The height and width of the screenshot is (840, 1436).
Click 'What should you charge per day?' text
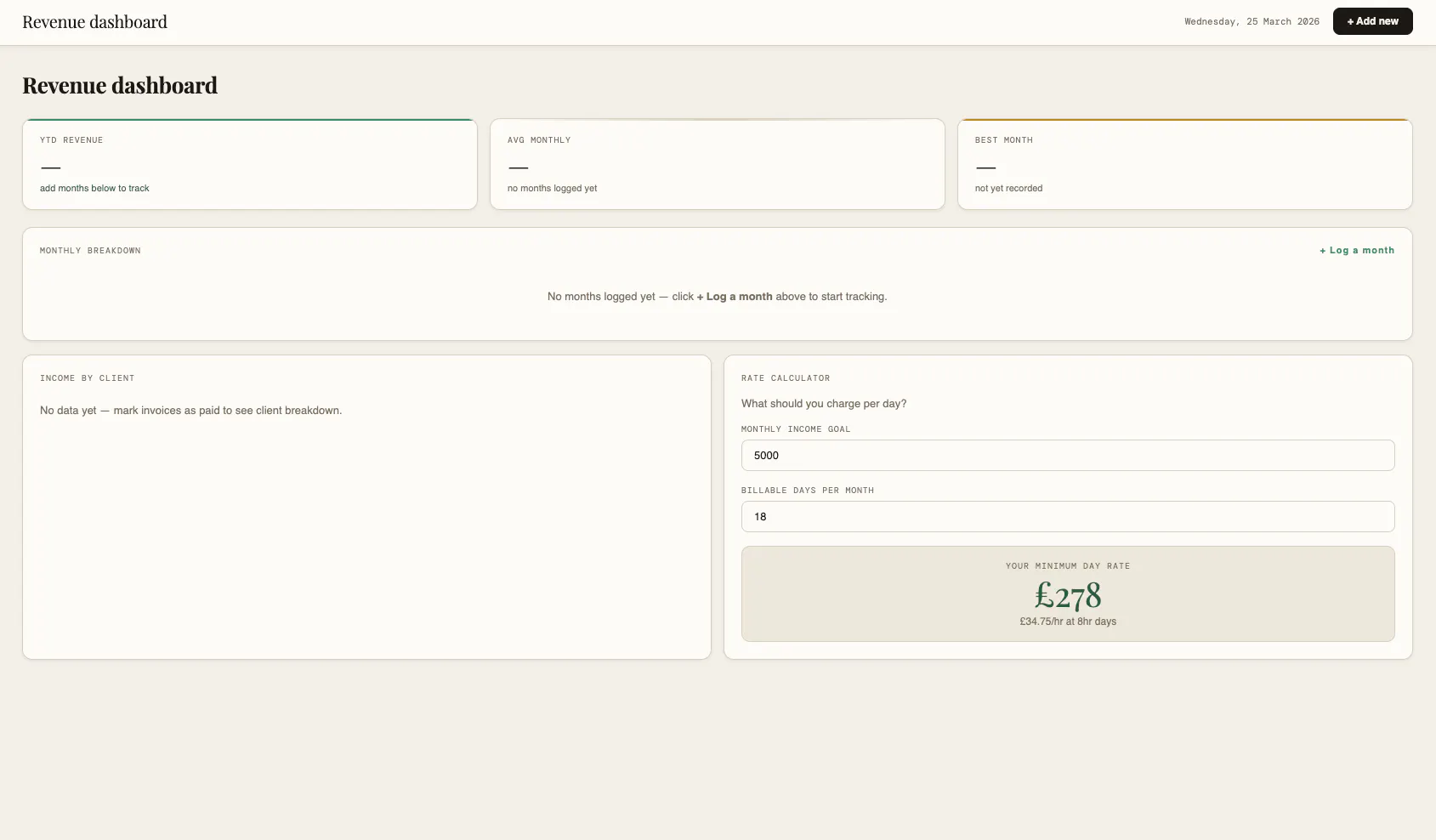point(824,403)
